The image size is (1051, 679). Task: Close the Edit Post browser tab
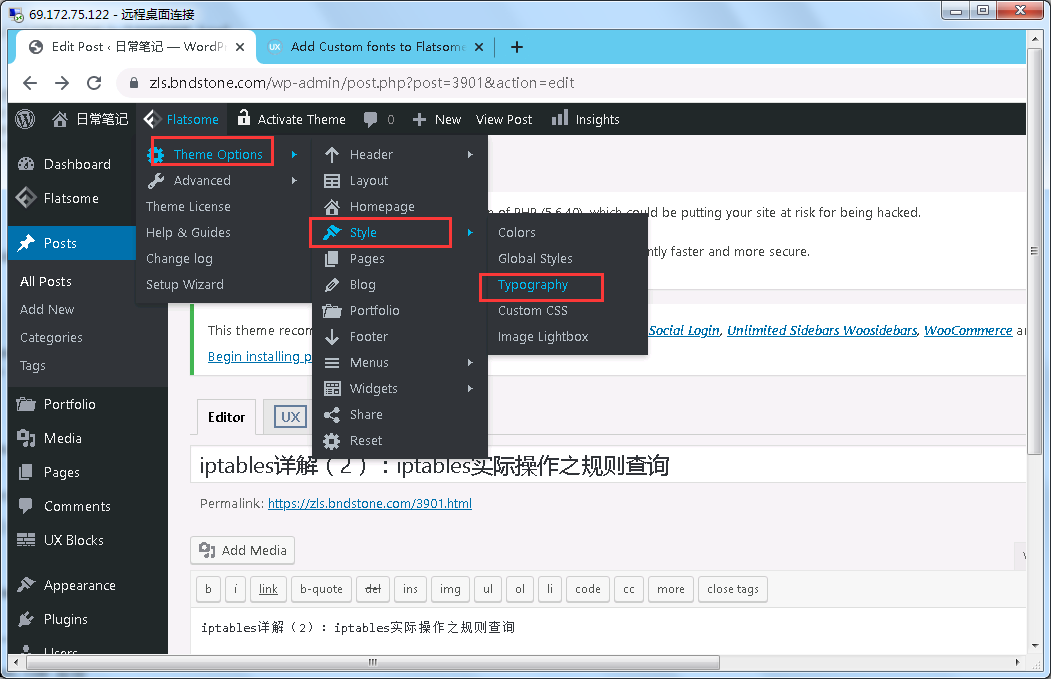click(x=240, y=47)
